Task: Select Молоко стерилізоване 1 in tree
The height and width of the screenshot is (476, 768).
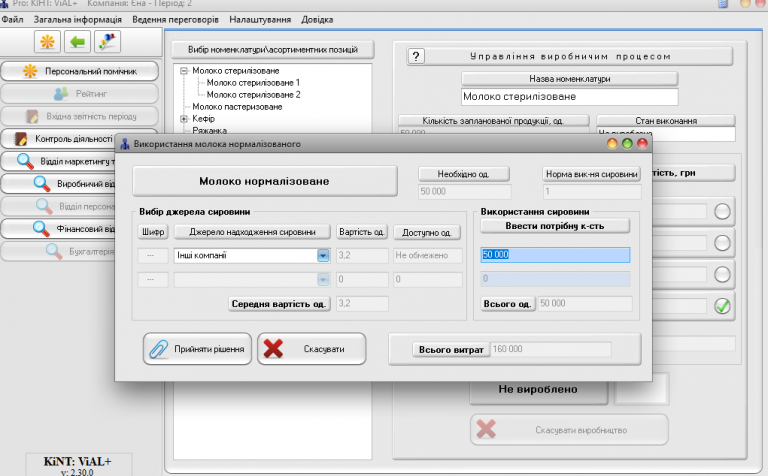Action: click(x=253, y=83)
